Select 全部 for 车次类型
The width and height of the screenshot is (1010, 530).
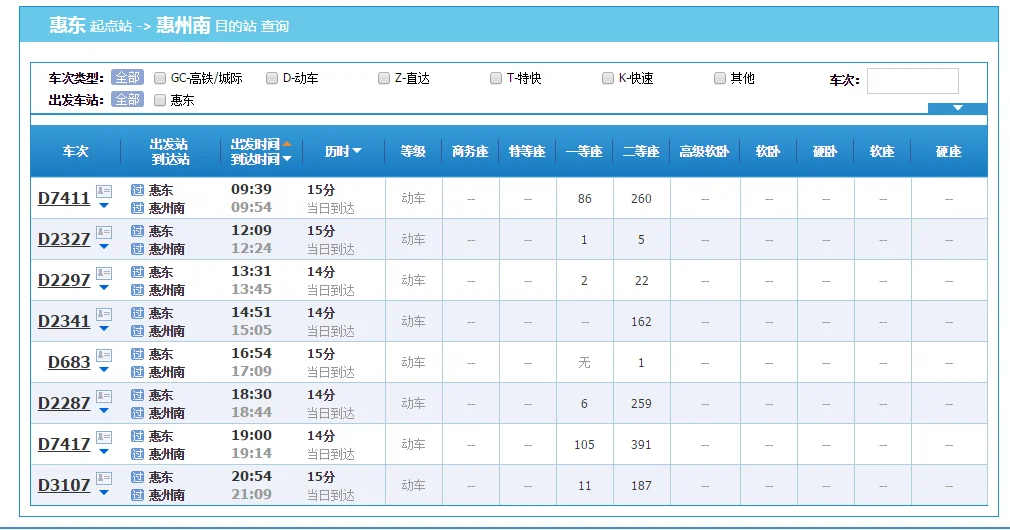pyautogui.click(x=128, y=77)
